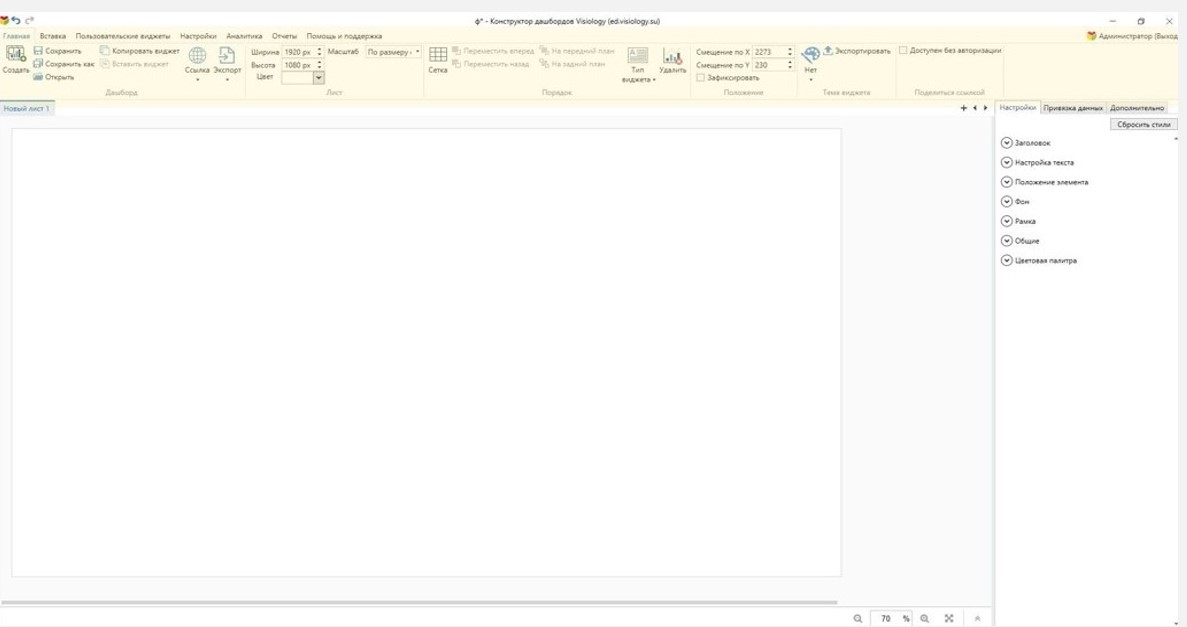Click Переместить назад
The height and width of the screenshot is (627, 1187).
[491, 64]
